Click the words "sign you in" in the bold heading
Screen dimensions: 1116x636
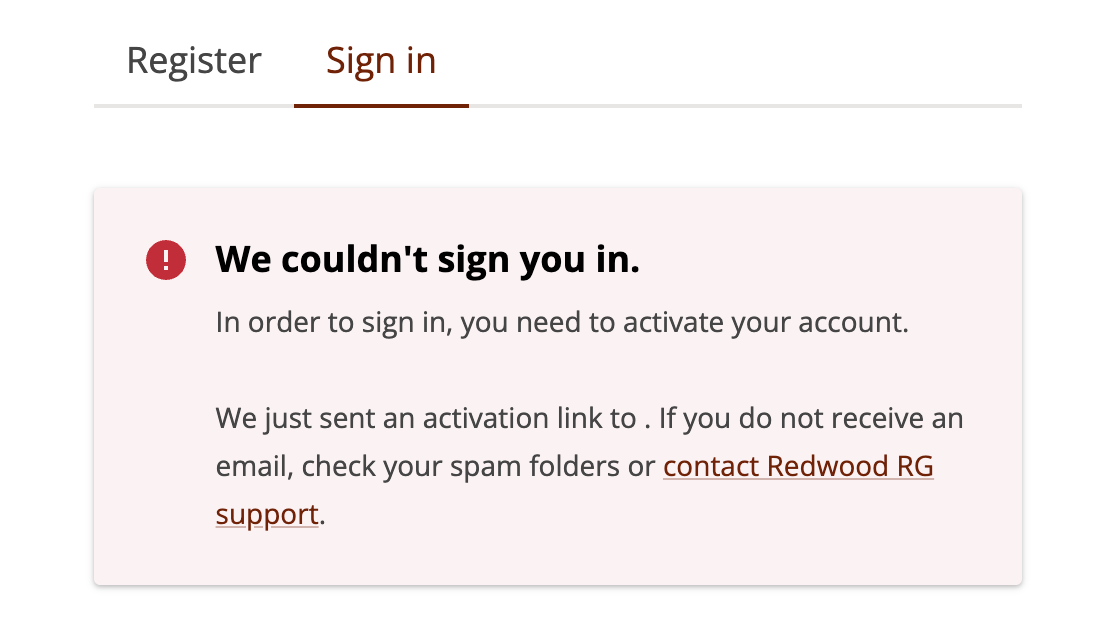542,261
